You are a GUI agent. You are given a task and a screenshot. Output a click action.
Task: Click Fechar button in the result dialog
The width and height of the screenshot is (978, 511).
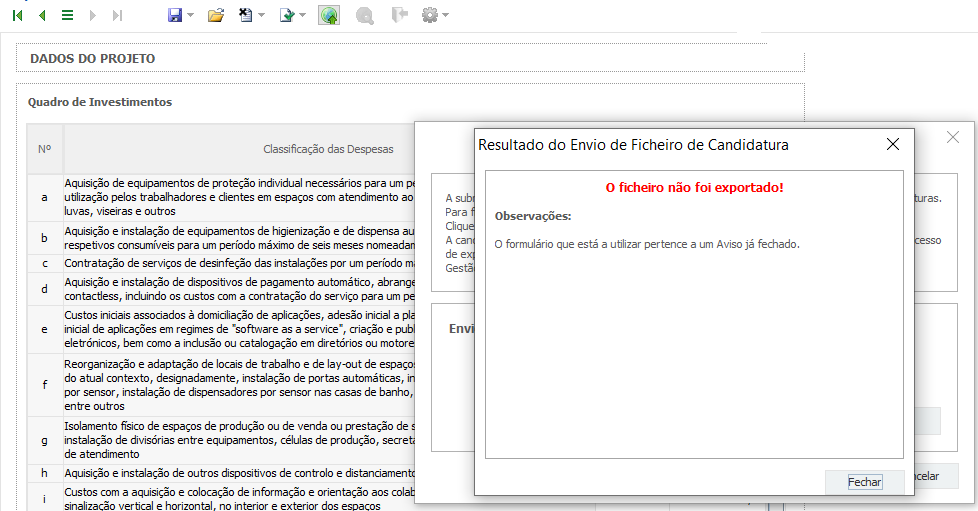tap(864, 482)
